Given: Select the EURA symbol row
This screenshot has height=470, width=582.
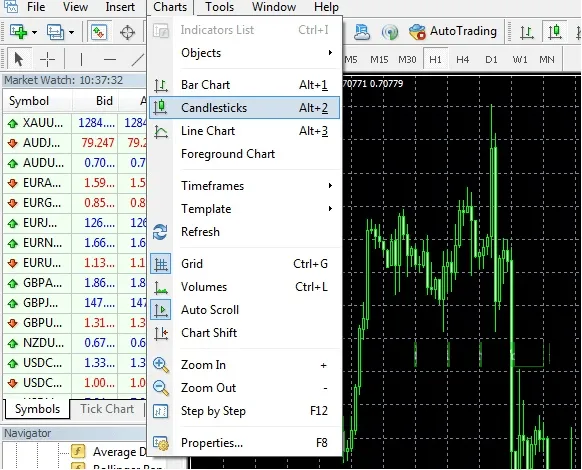Looking at the screenshot, I should tap(75, 183).
